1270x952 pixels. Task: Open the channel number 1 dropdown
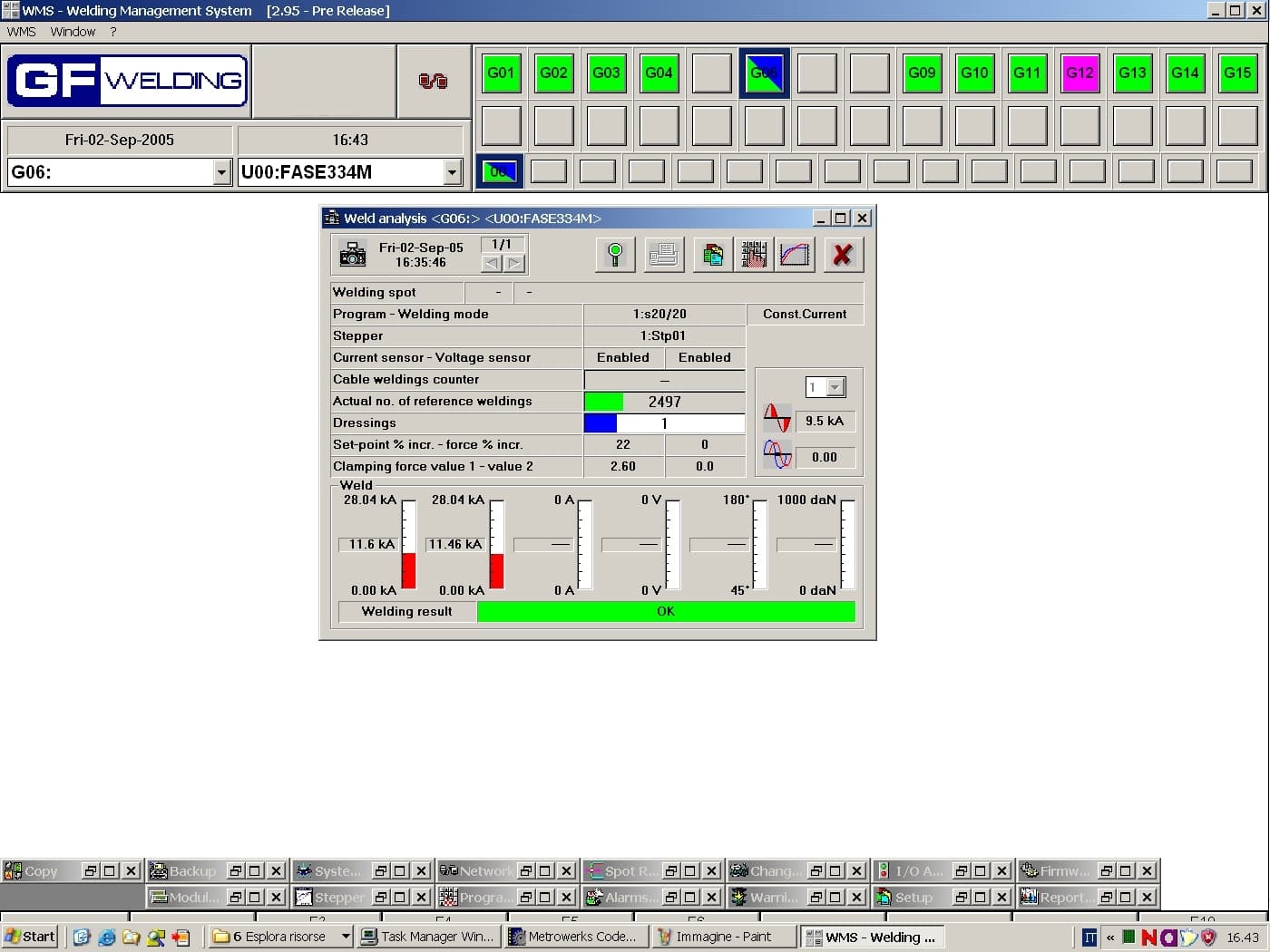tap(835, 387)
